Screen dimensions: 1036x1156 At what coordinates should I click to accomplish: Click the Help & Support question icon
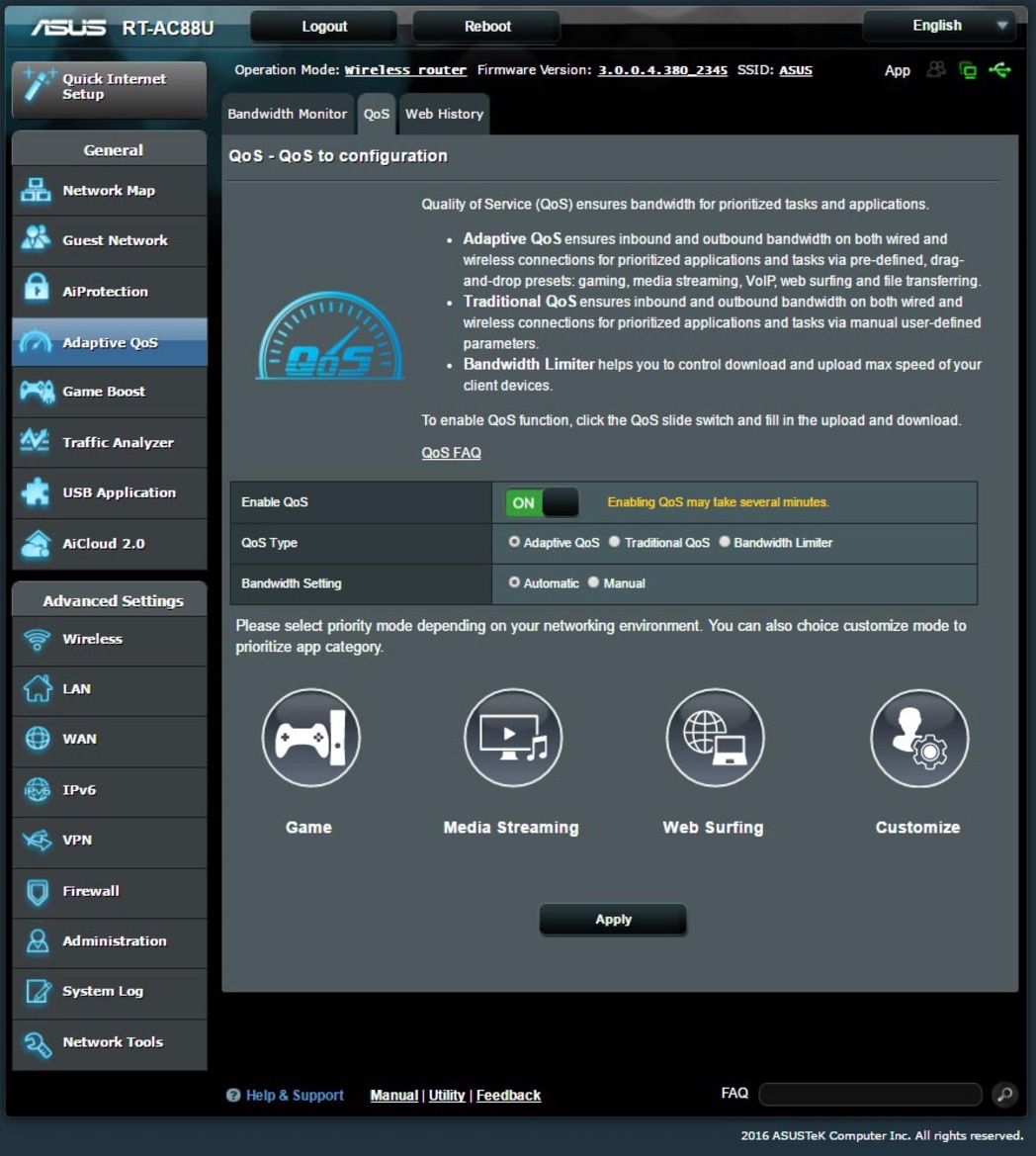(x=233, y=1095)
